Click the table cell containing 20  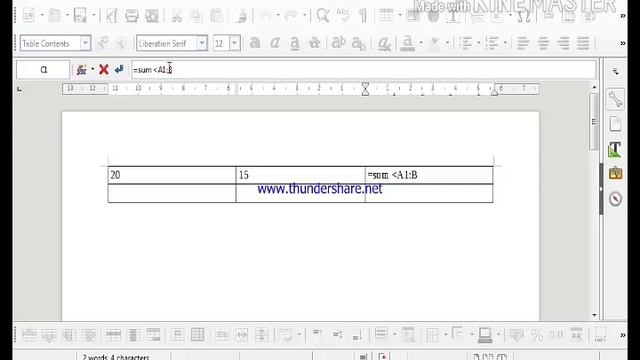coord(172,175)
